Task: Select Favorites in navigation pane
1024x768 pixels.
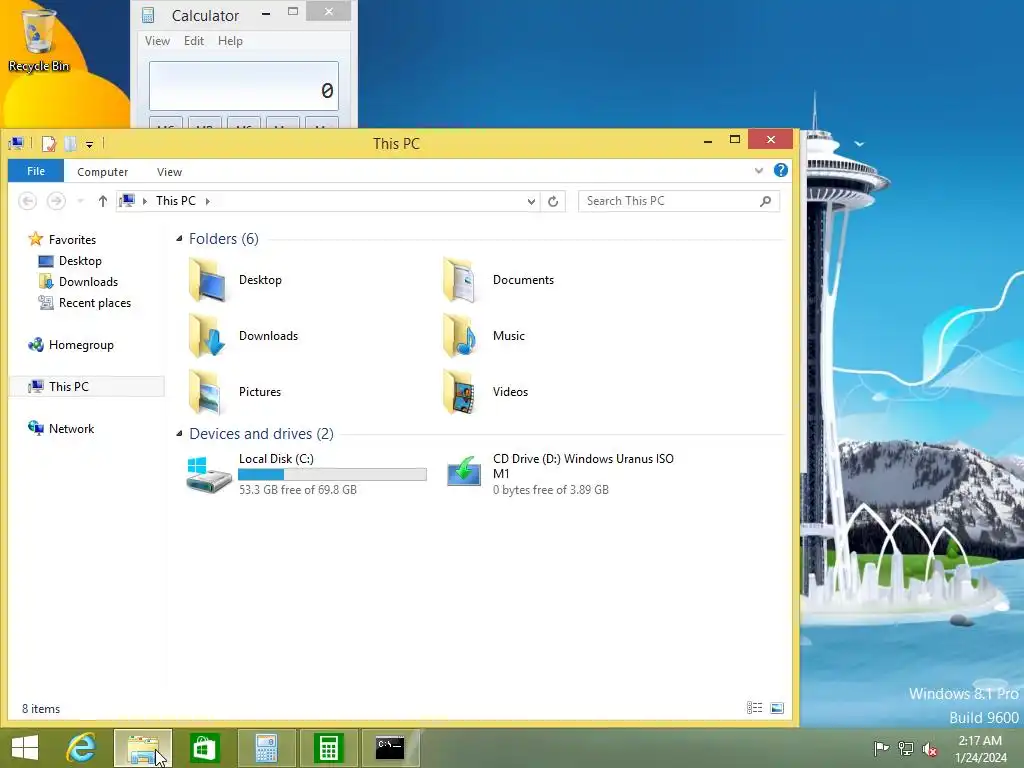Action: click(72, 240)
